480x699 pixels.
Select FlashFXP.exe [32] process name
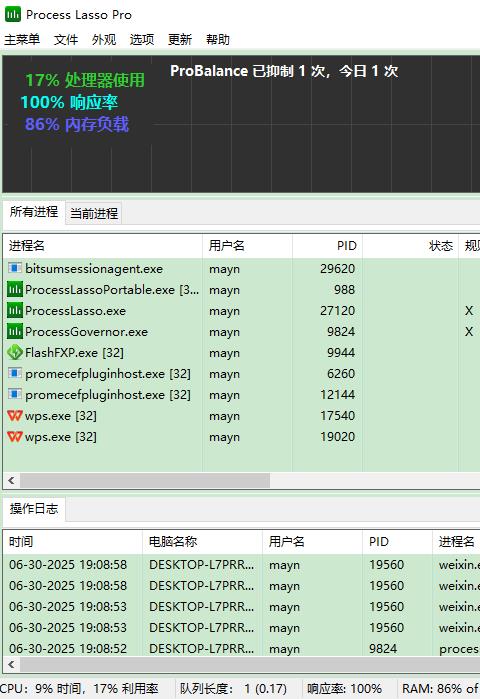74,353
